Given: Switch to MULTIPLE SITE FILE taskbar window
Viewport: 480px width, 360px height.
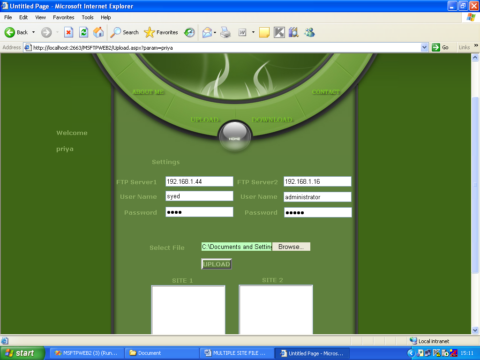Looking at the screenshot, I should click(237, 353).
